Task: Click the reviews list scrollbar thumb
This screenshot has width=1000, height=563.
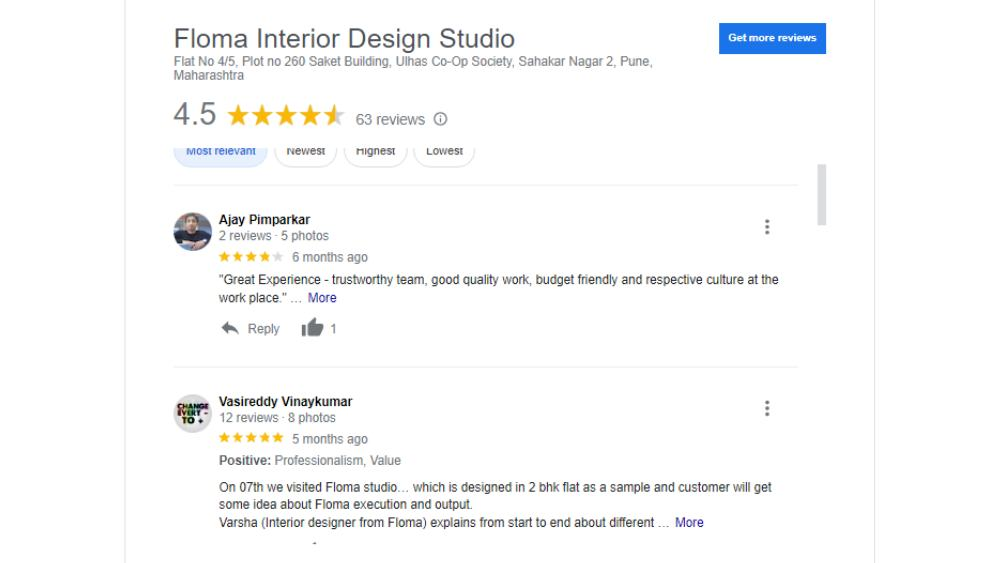Action: [822, 195]
